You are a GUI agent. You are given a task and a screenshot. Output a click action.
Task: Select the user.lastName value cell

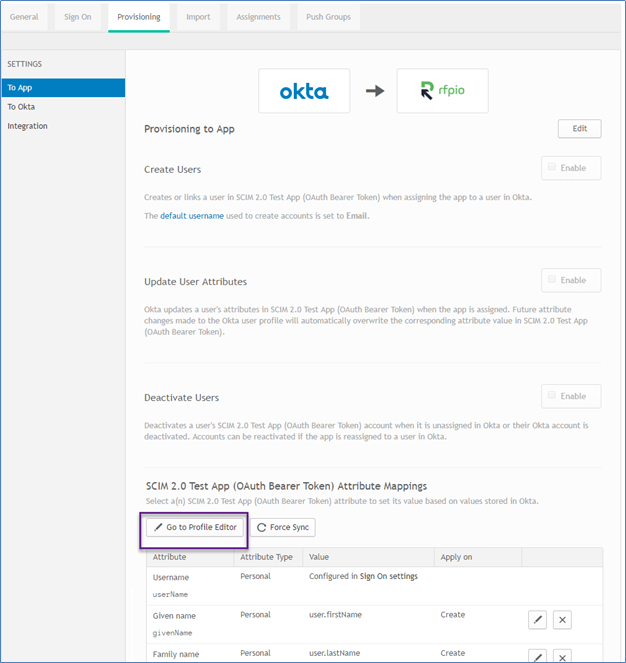coord(335,653)
